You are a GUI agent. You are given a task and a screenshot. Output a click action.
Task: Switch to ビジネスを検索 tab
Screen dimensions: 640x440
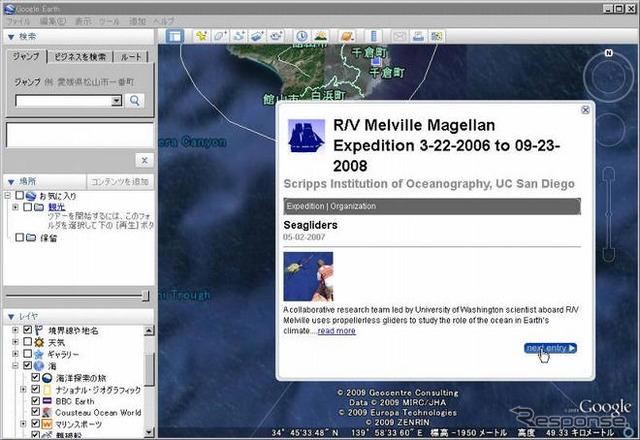pos(80,57)
